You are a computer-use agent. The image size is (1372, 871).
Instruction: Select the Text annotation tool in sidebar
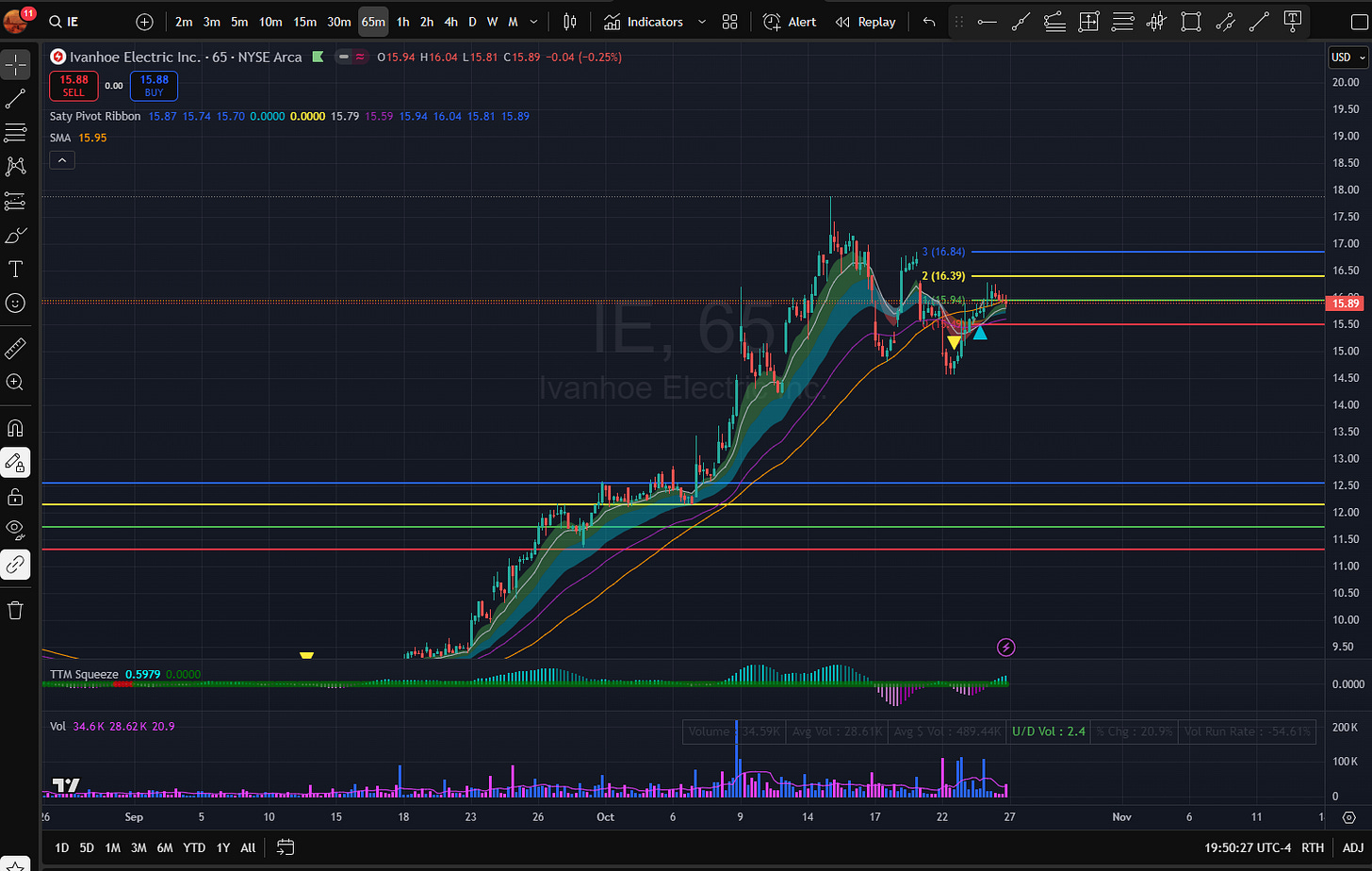pyautogui.click(x=15, y=270)
